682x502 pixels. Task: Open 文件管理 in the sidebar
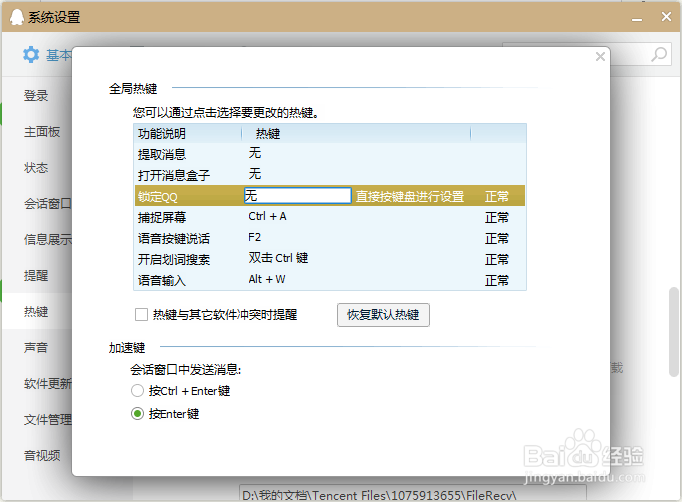[x=47, y=420]
